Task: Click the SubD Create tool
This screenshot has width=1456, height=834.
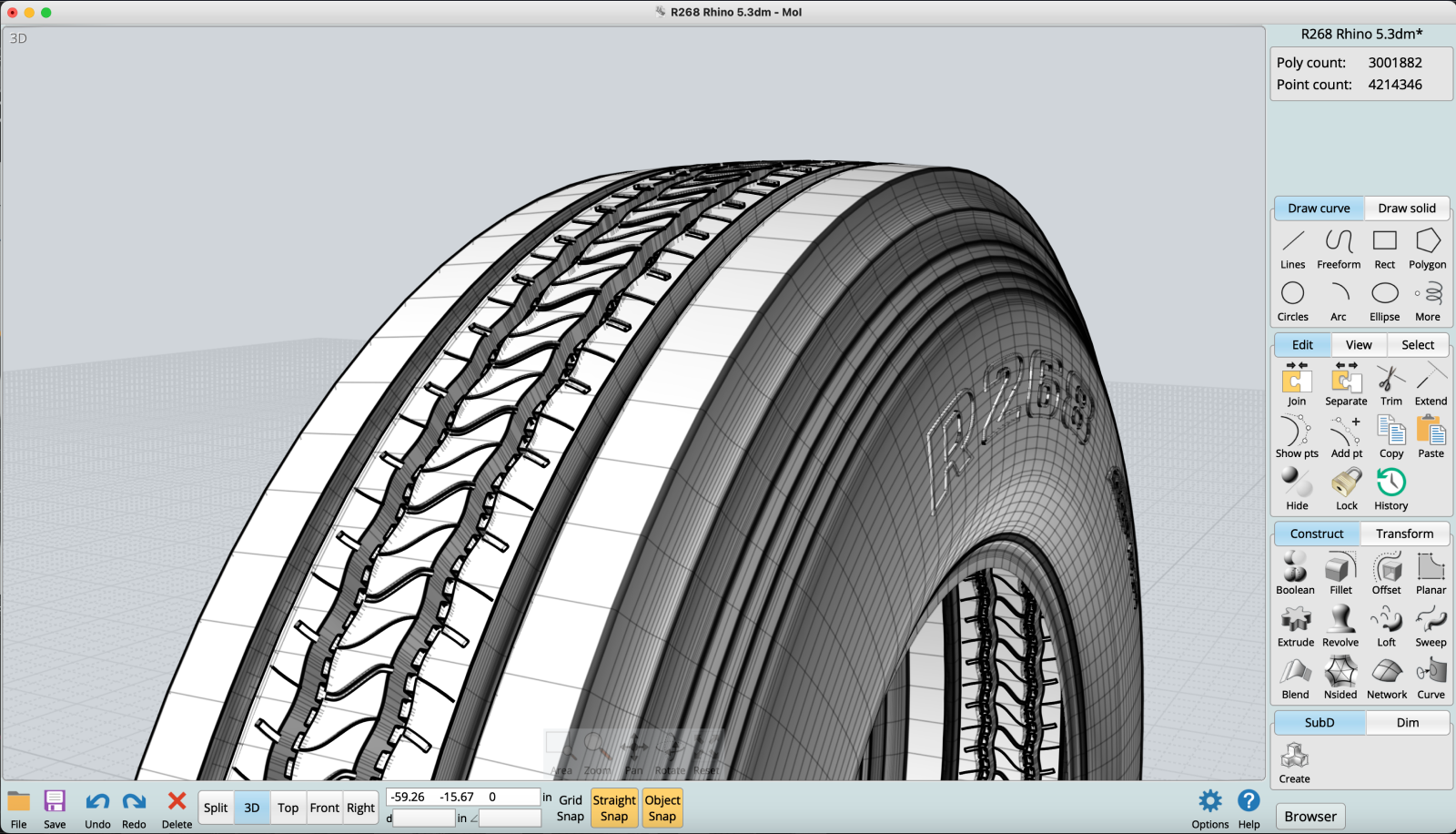Action: point(1294,763)
